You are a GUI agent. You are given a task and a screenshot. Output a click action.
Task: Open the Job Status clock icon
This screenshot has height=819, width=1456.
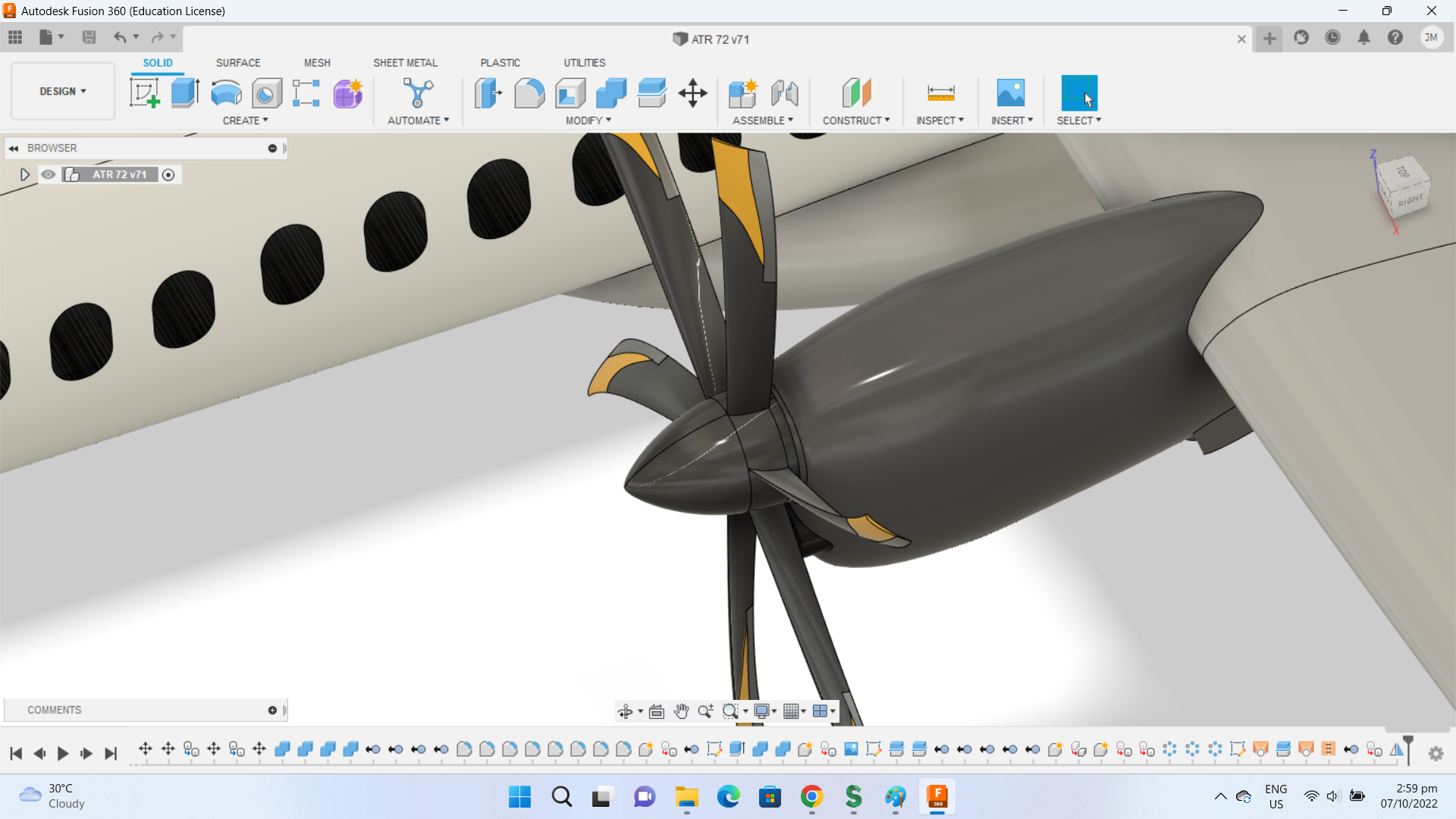tap(1332, 38)
